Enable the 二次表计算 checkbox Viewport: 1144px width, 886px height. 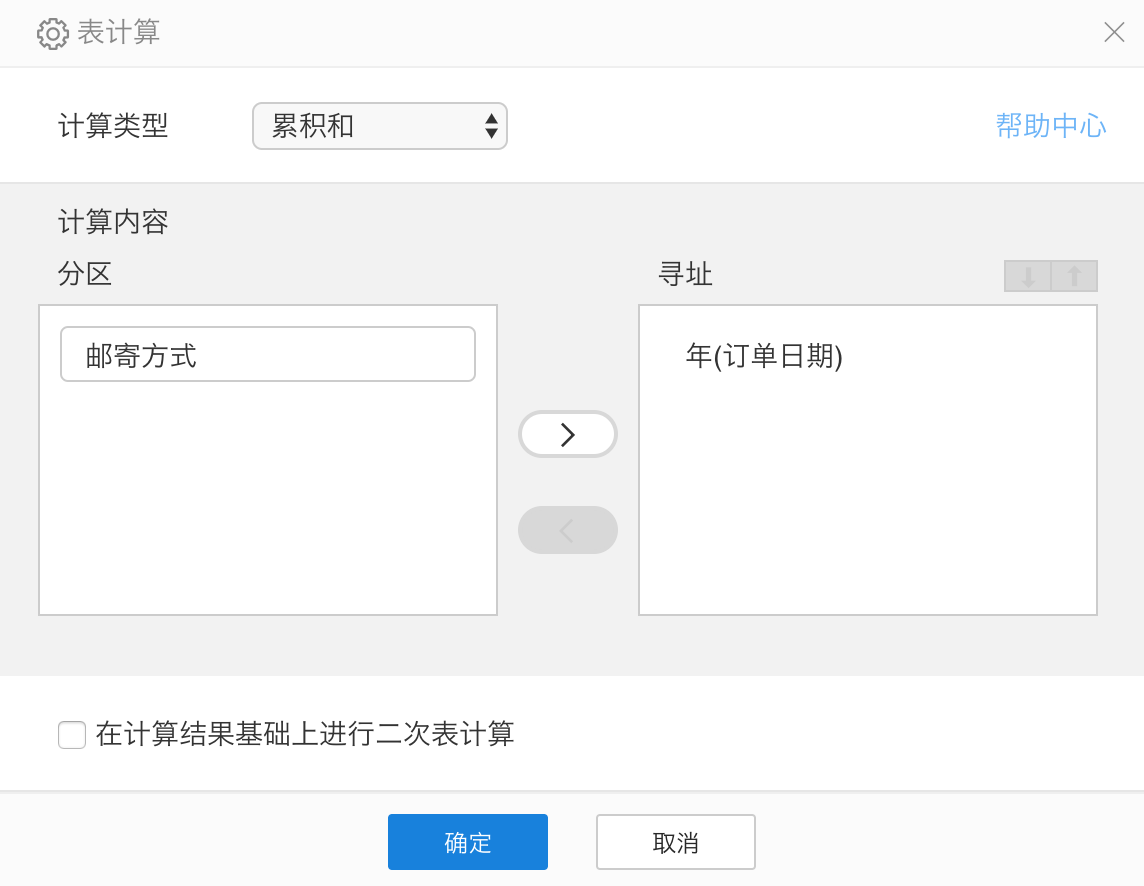[x=72, y=735]
